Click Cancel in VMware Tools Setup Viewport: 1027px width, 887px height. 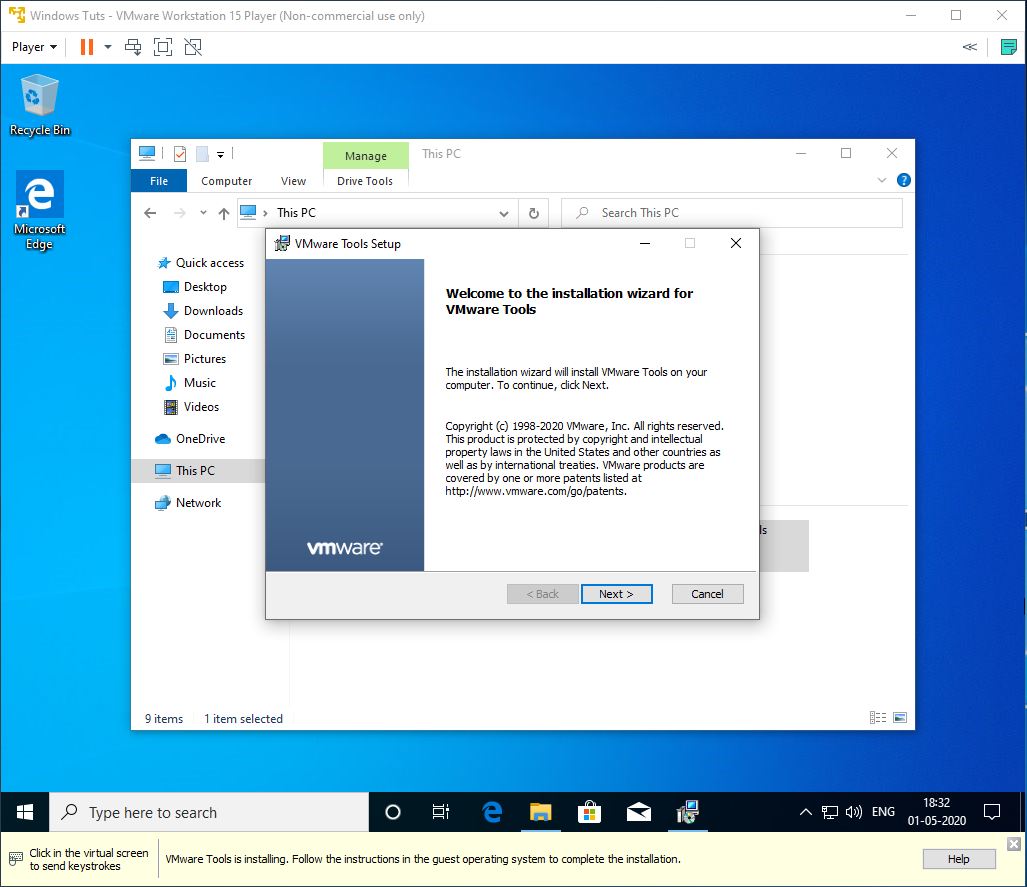click(707, 594)
